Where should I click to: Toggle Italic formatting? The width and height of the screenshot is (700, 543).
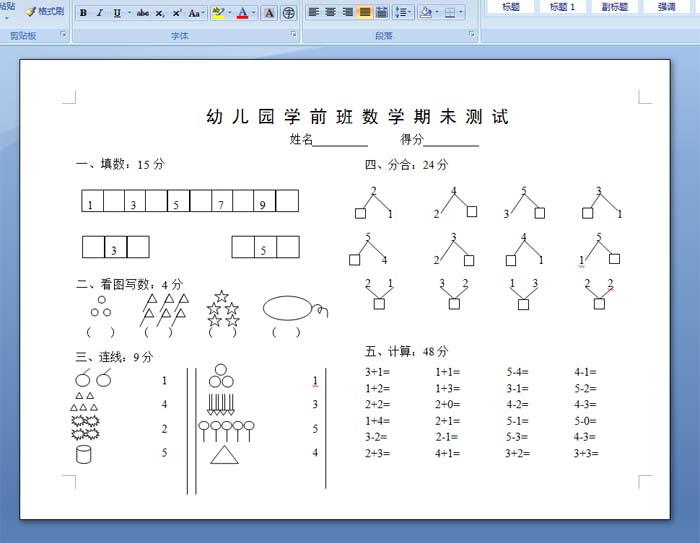click(100, 13)
